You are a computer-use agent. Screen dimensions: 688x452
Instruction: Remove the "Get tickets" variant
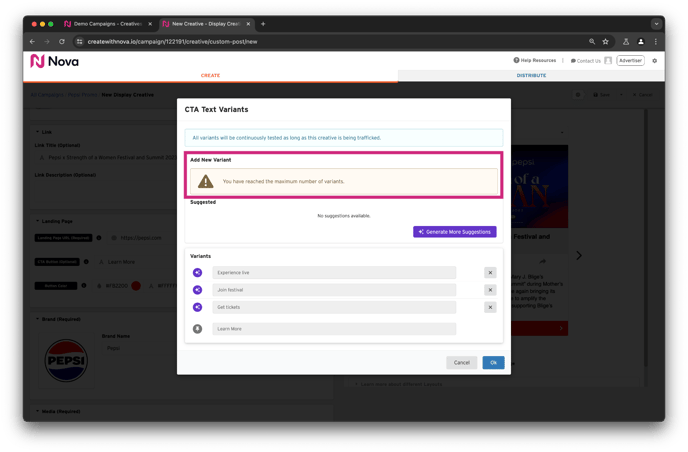[x=490, y=307]
